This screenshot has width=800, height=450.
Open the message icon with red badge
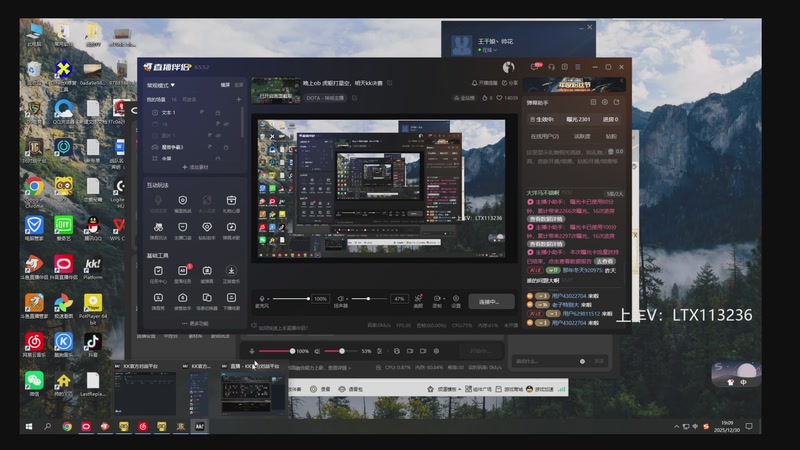click(x=535, y=66)
